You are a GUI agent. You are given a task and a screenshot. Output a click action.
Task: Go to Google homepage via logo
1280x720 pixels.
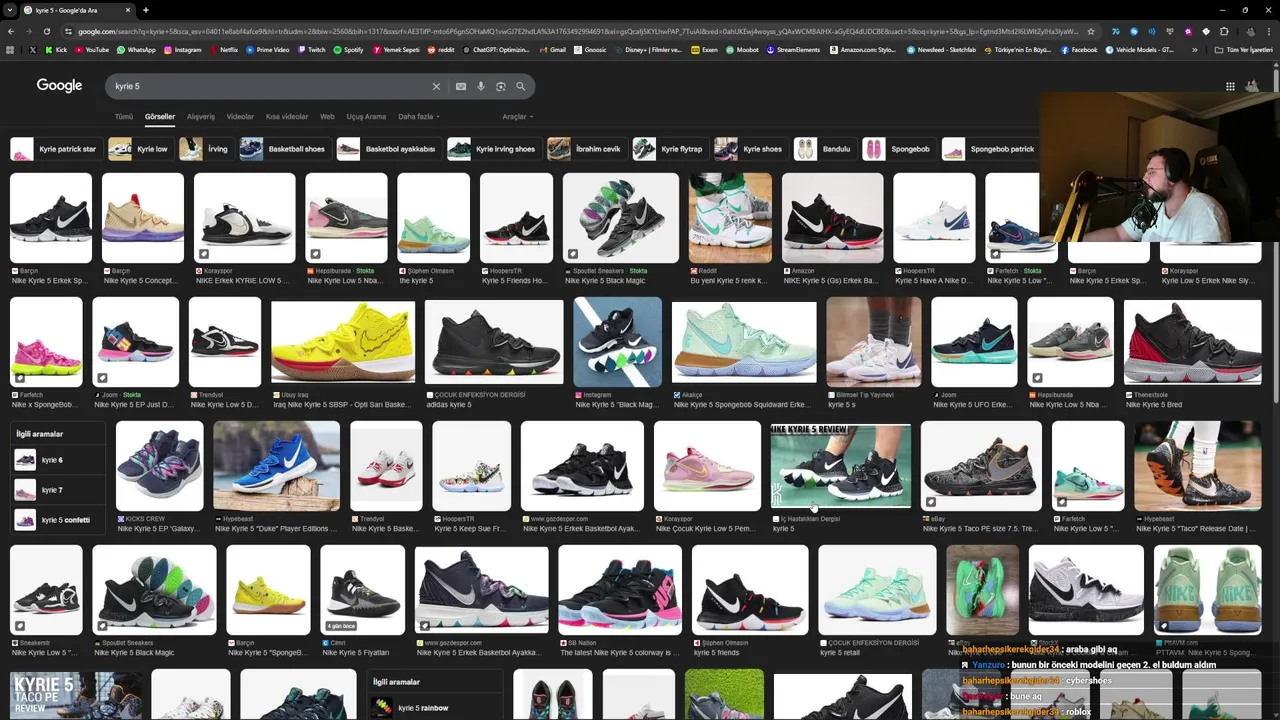[60, 86]
